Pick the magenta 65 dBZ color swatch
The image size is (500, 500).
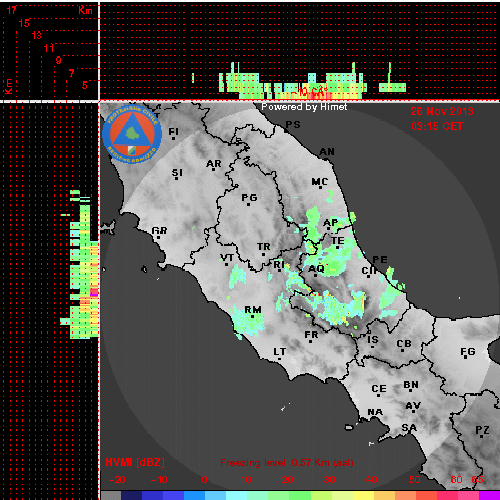pos(489,495)
